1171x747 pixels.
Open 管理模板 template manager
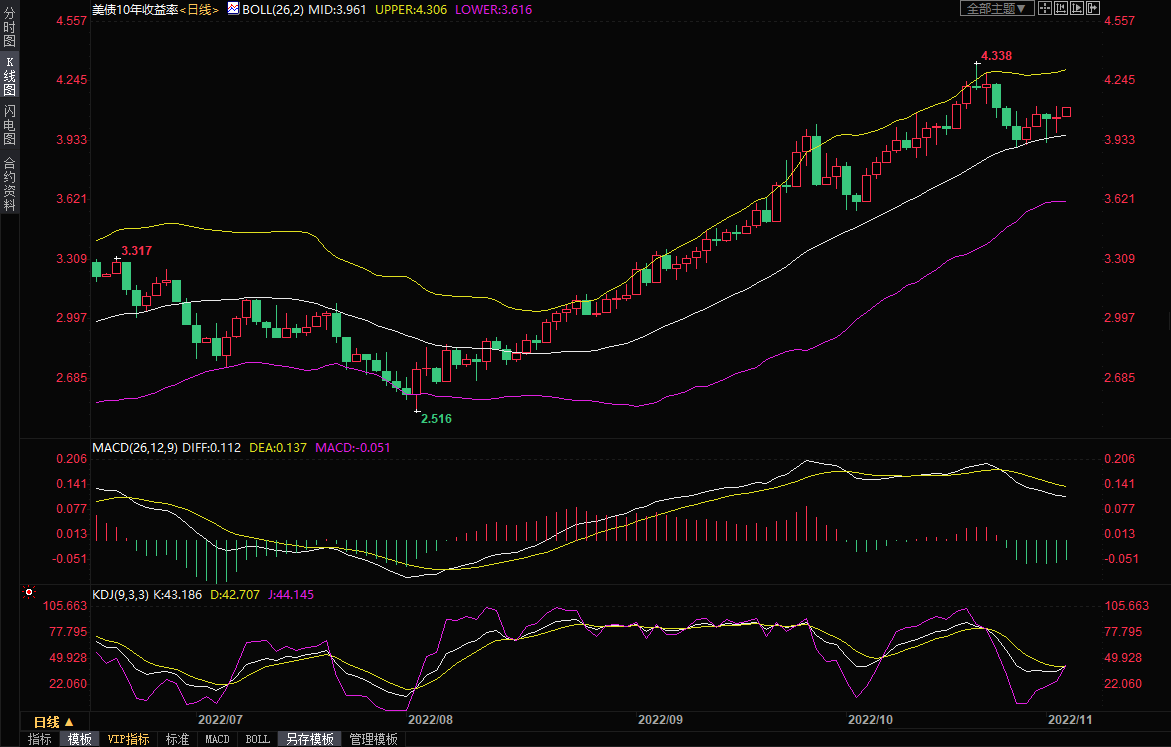(x=373, y=739)
